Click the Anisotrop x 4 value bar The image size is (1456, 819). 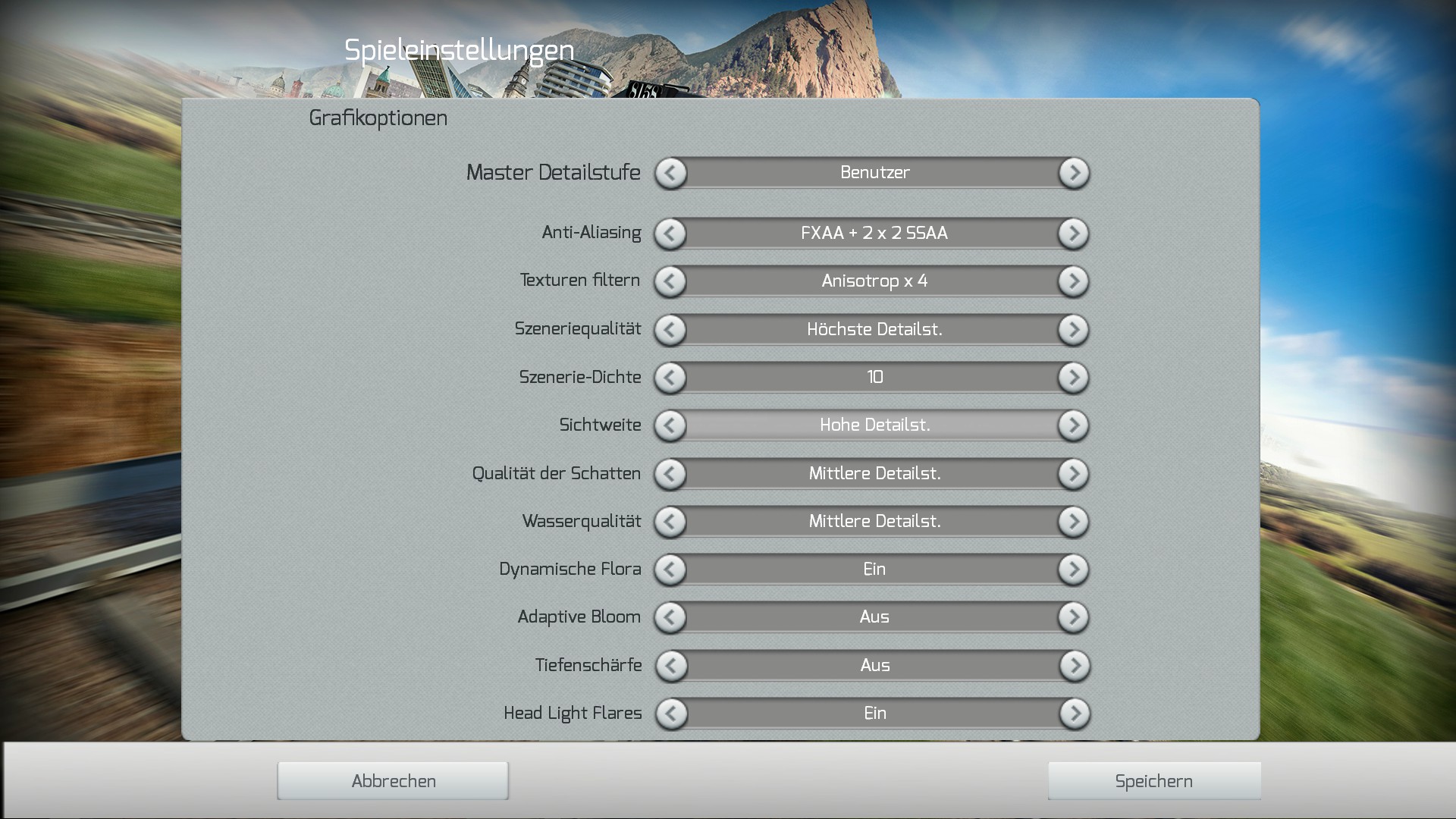pyautogui.click(x=874, y=281)
